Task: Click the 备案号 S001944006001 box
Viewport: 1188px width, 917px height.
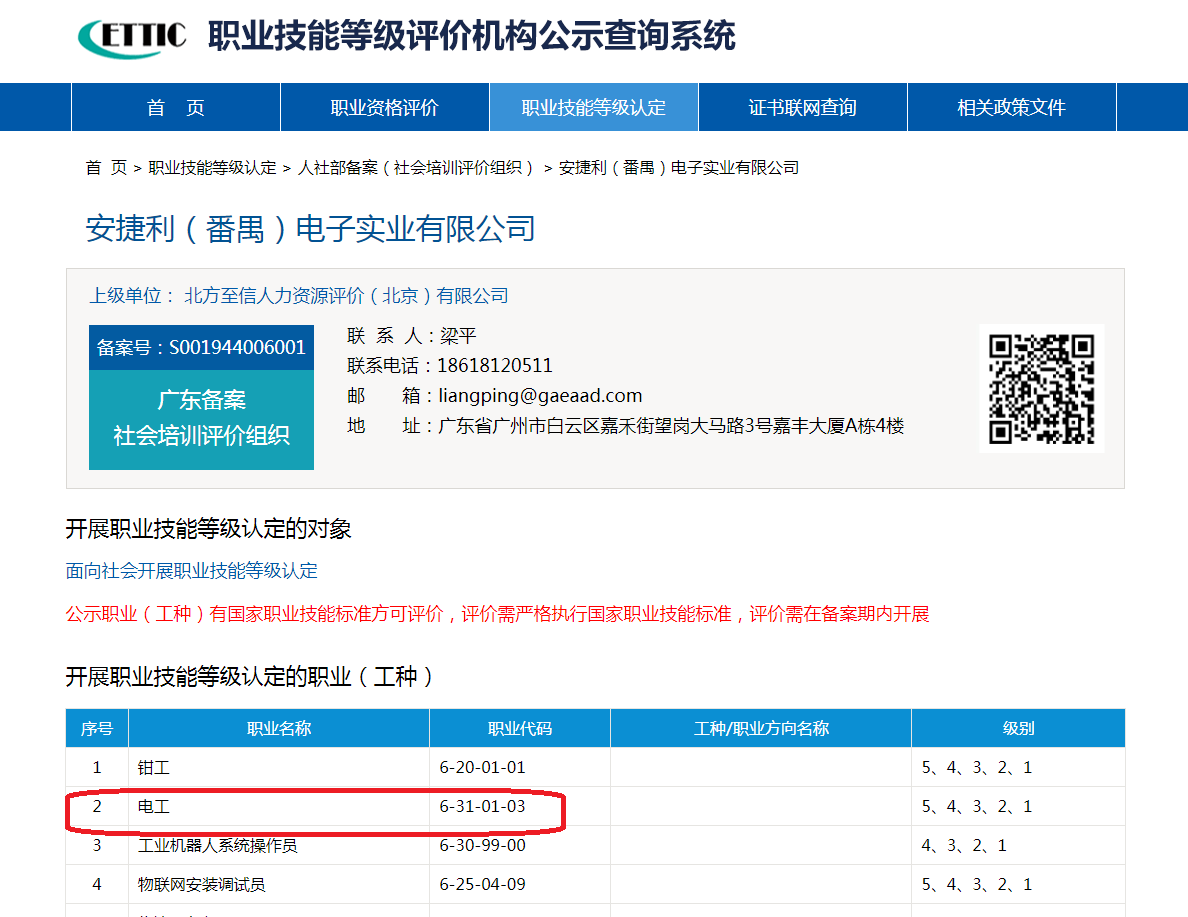Action: pyautogui.click(x=201, y=347)
